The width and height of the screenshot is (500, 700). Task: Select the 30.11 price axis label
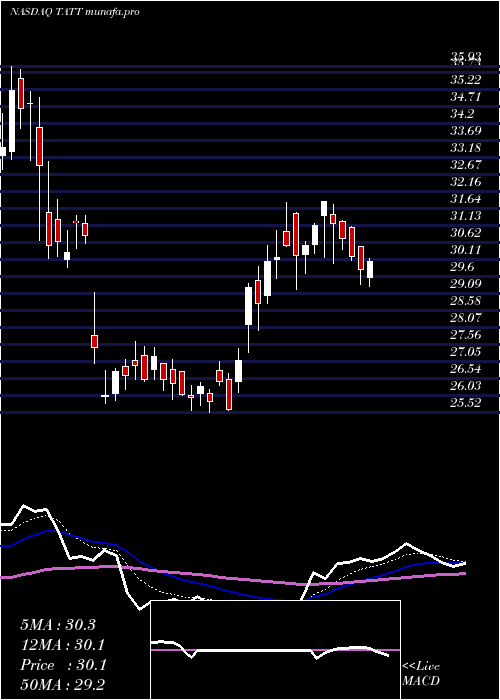[x=466, y=249]
